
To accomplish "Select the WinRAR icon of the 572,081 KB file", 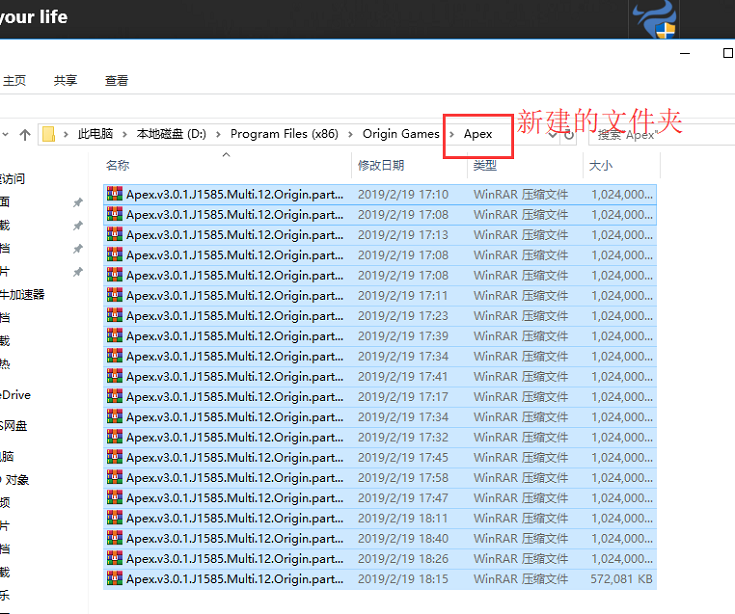I will pos(114,578).
